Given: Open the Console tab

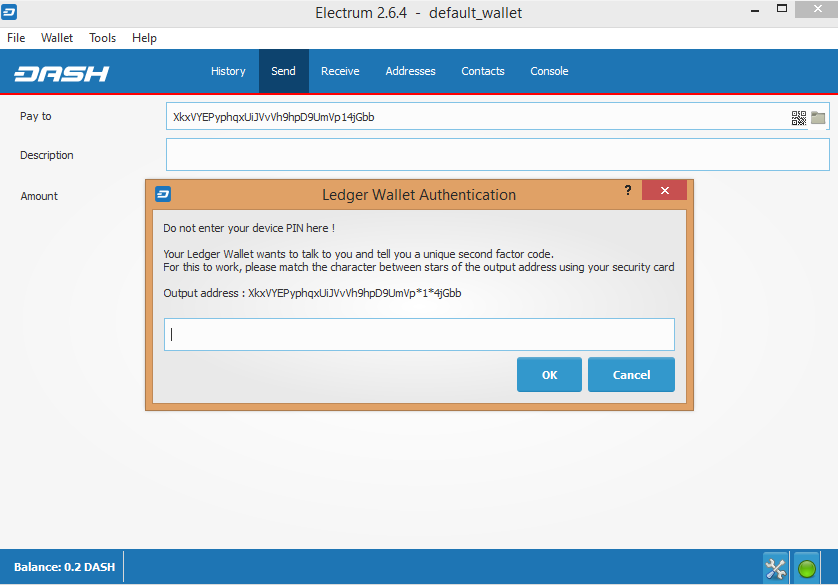Looking at the screenshot, I should tap(549, 71).
